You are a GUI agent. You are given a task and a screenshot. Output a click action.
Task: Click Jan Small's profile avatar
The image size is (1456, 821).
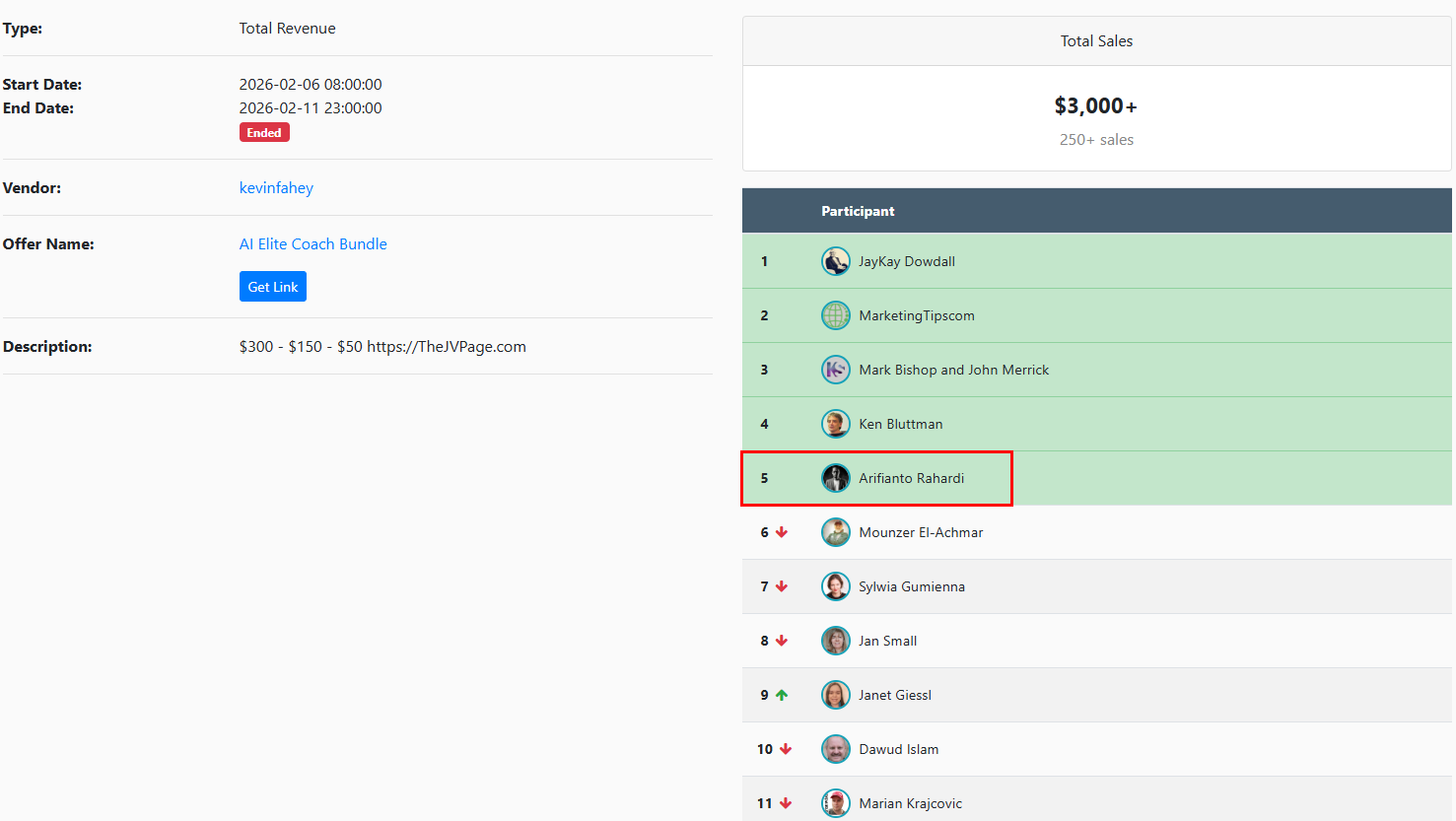pyautogui.click(x=835, y=641)
